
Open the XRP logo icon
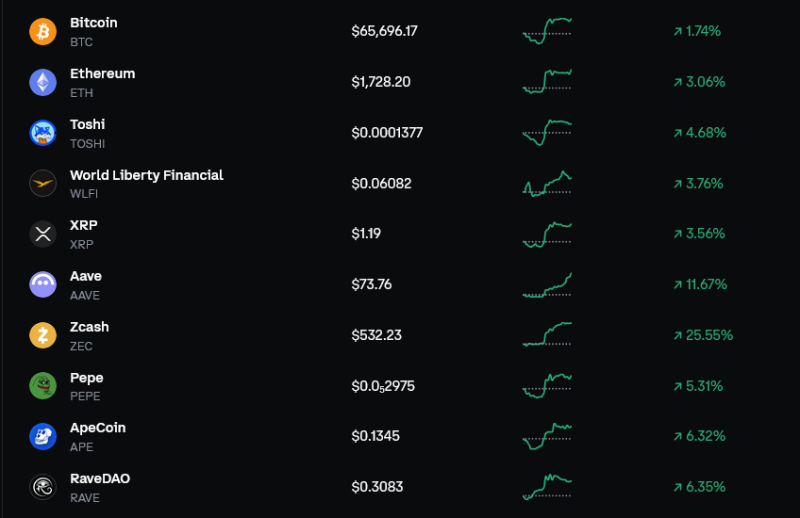click(x=43, y=234)
